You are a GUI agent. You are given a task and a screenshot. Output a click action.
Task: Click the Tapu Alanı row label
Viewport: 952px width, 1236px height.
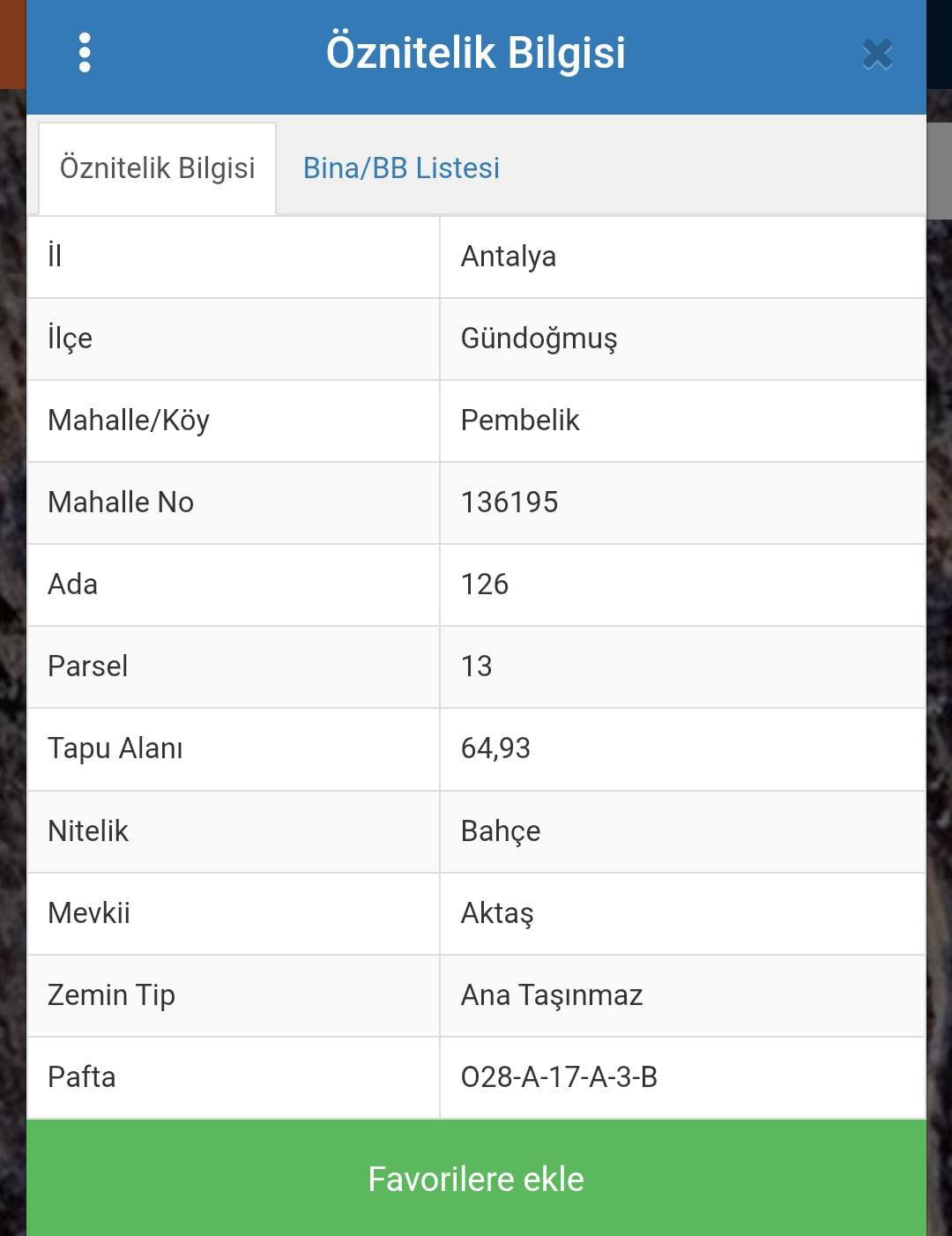tap(115, 748)
